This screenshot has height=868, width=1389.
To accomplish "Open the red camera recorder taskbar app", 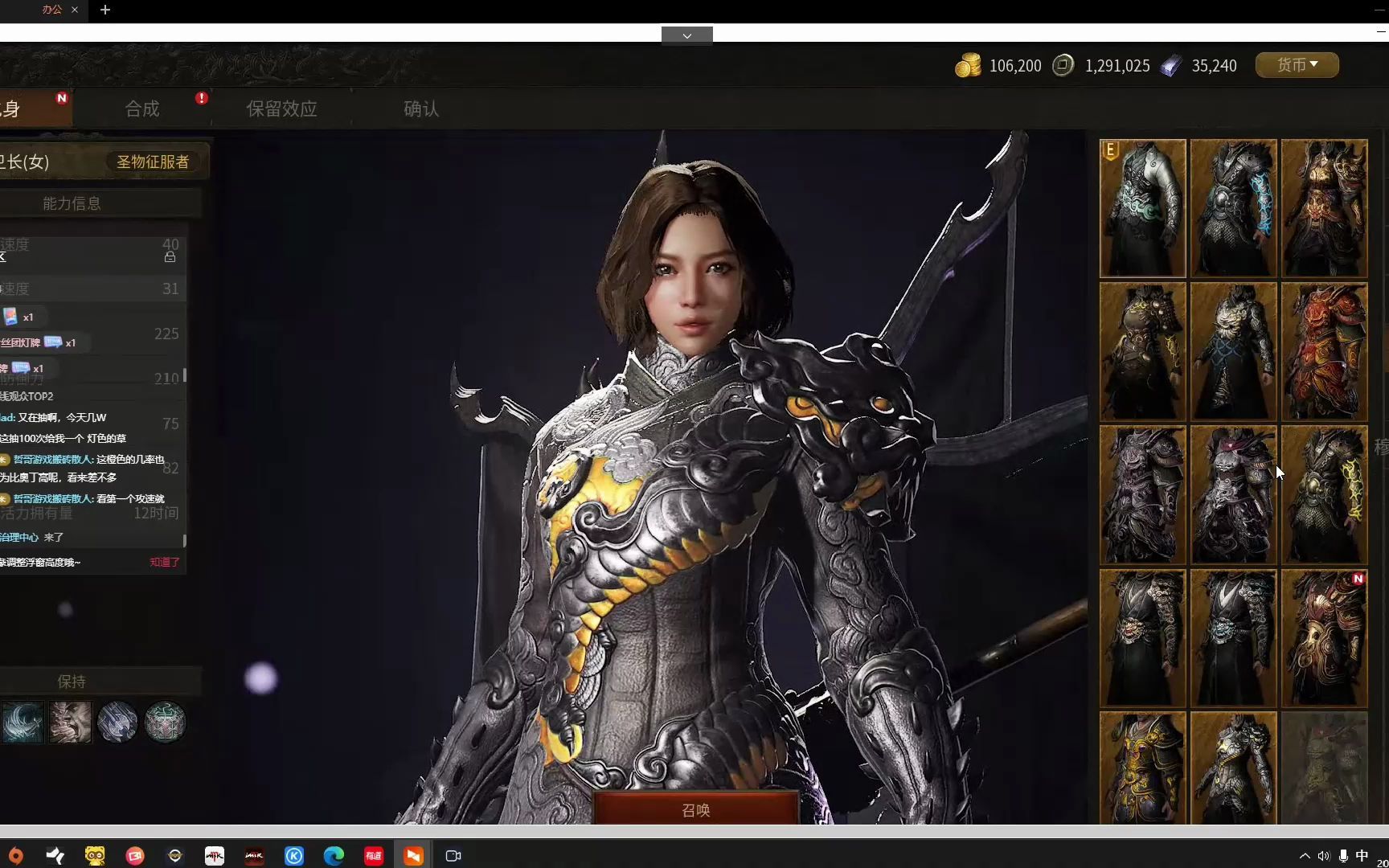I will (135, 856).
